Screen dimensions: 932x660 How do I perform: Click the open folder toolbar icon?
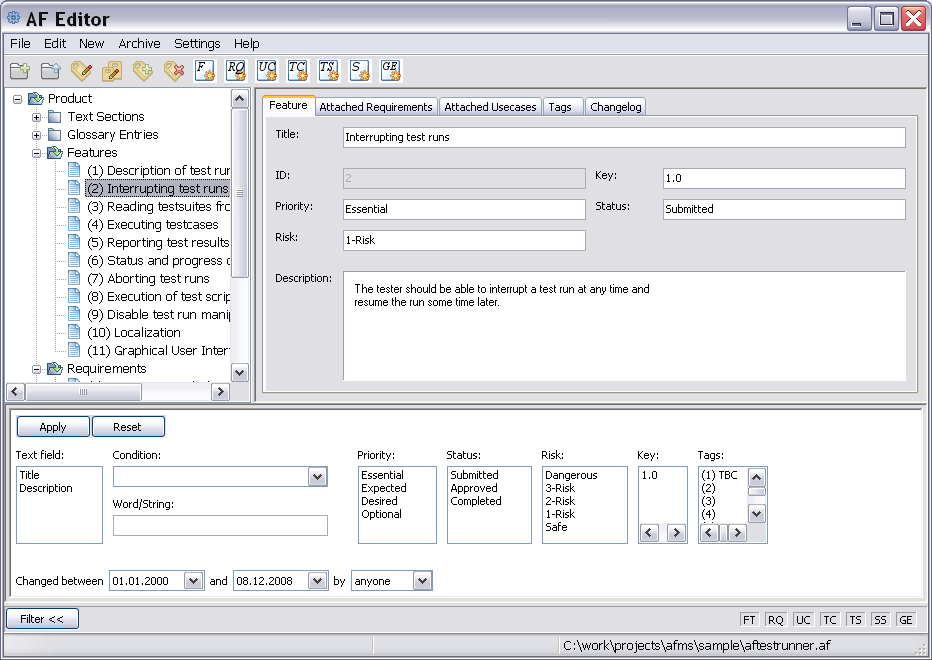(51, 70)
